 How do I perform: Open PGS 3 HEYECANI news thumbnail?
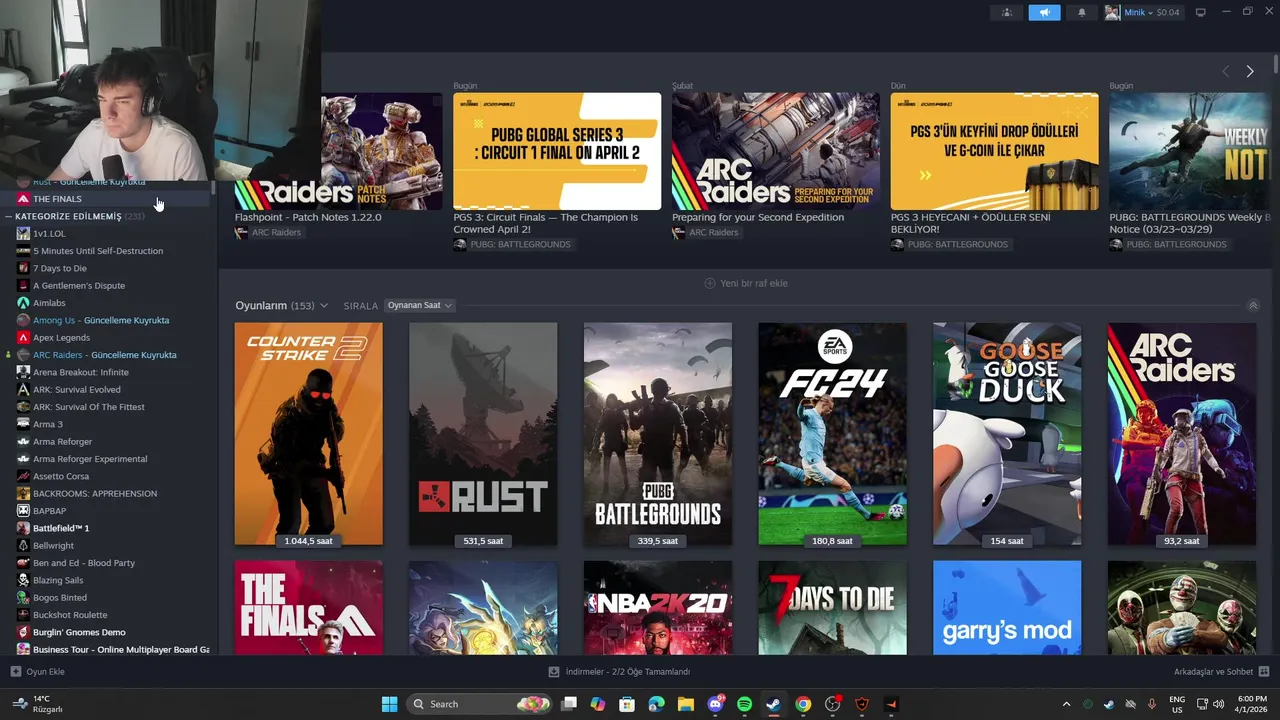point(994,151)
